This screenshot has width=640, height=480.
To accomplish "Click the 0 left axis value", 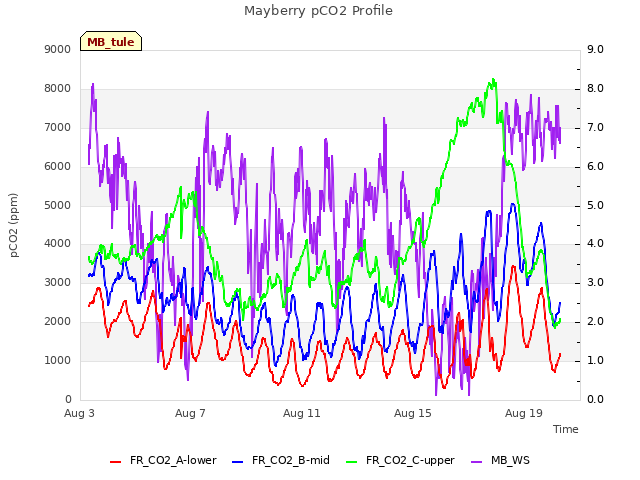I will click(x=68, y=399).
